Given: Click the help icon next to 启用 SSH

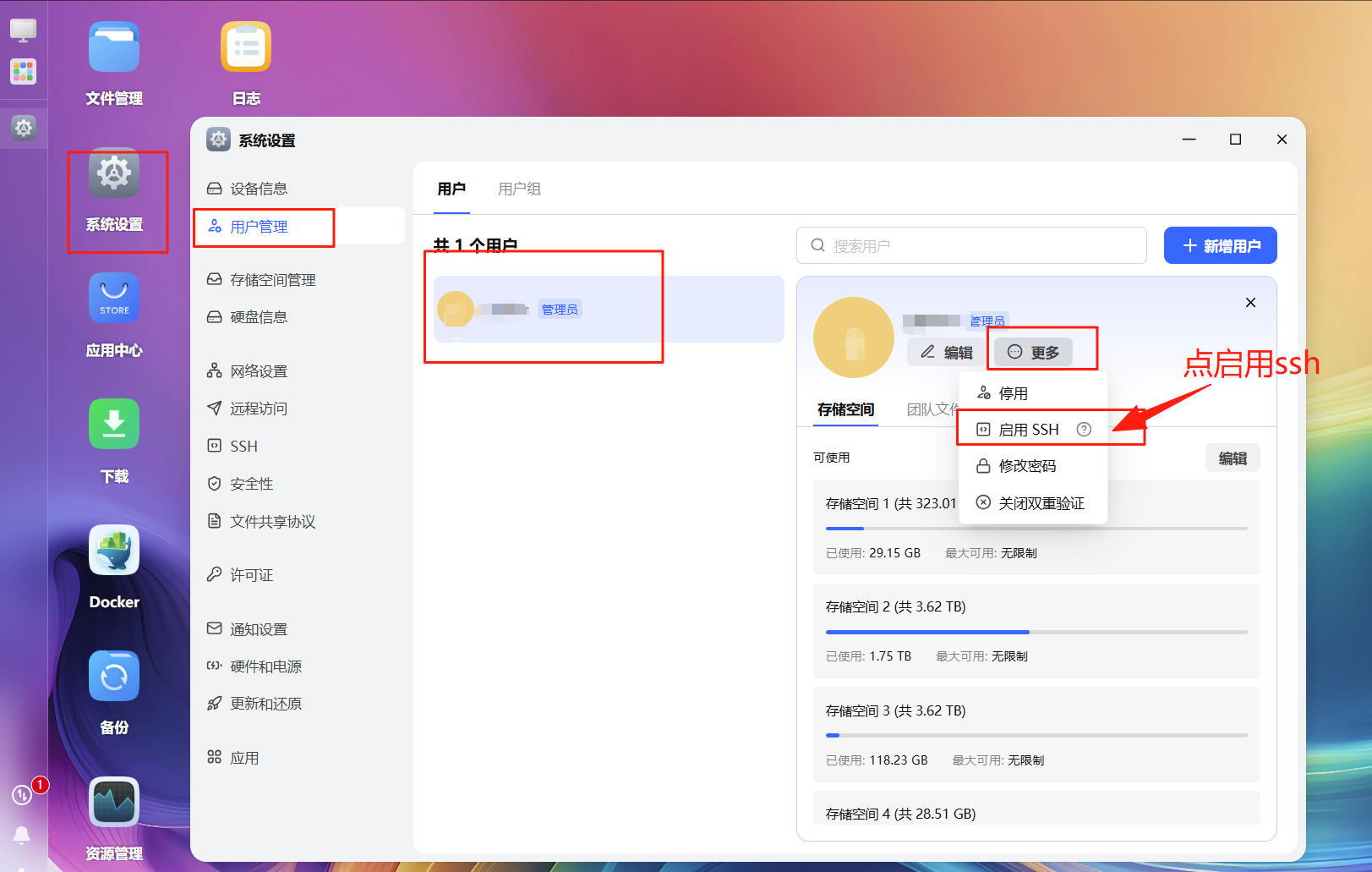Looking at the screenshot, I should tap(1084, 430).
